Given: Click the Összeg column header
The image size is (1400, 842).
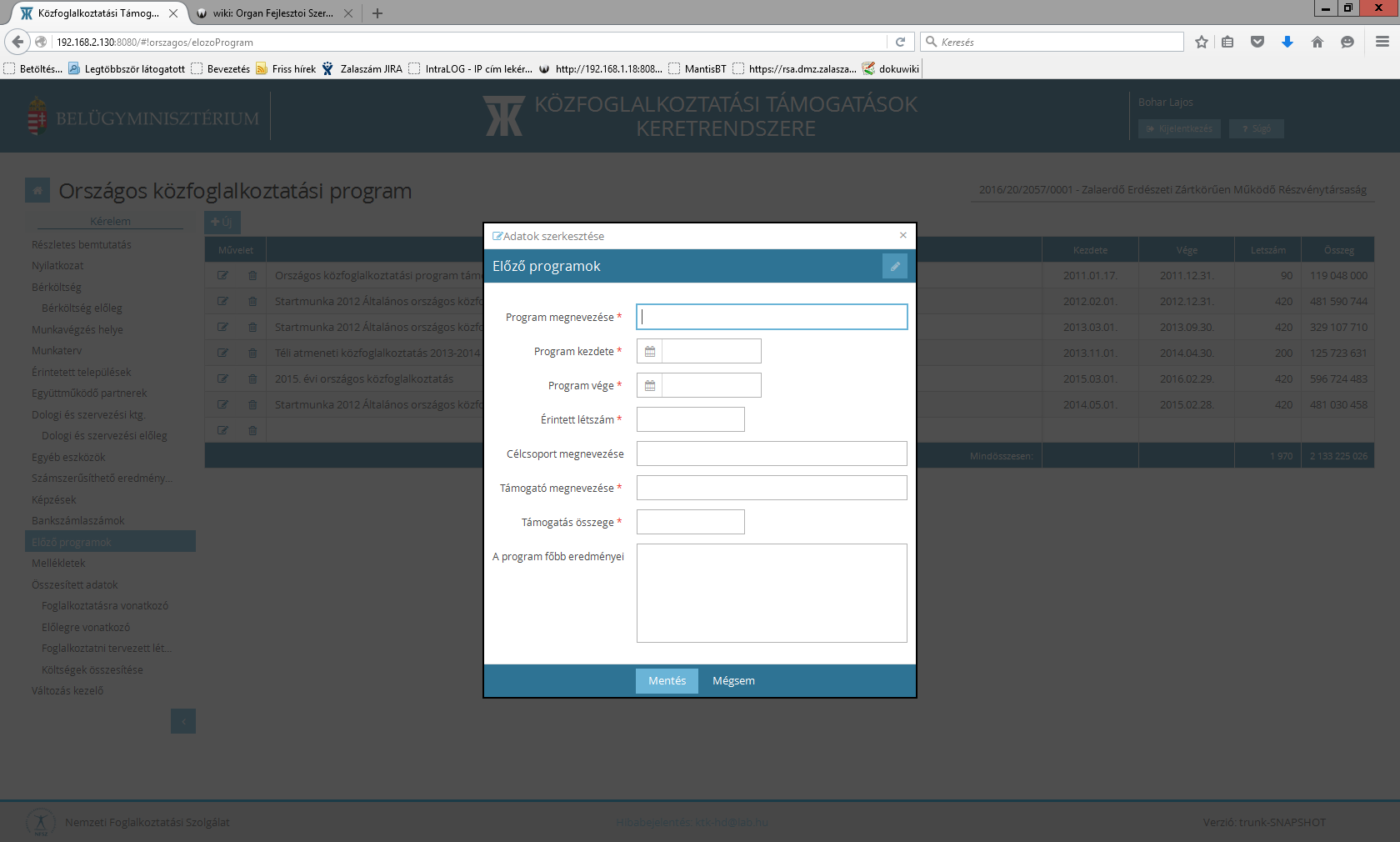Looking at the screenshot, I should tap(1338, 250).
